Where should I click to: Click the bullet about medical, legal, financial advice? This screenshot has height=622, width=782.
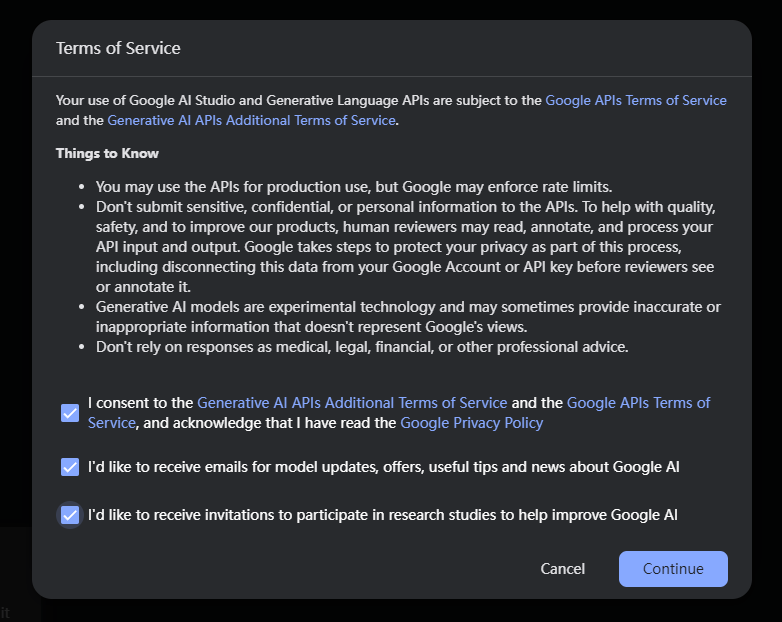361,347
